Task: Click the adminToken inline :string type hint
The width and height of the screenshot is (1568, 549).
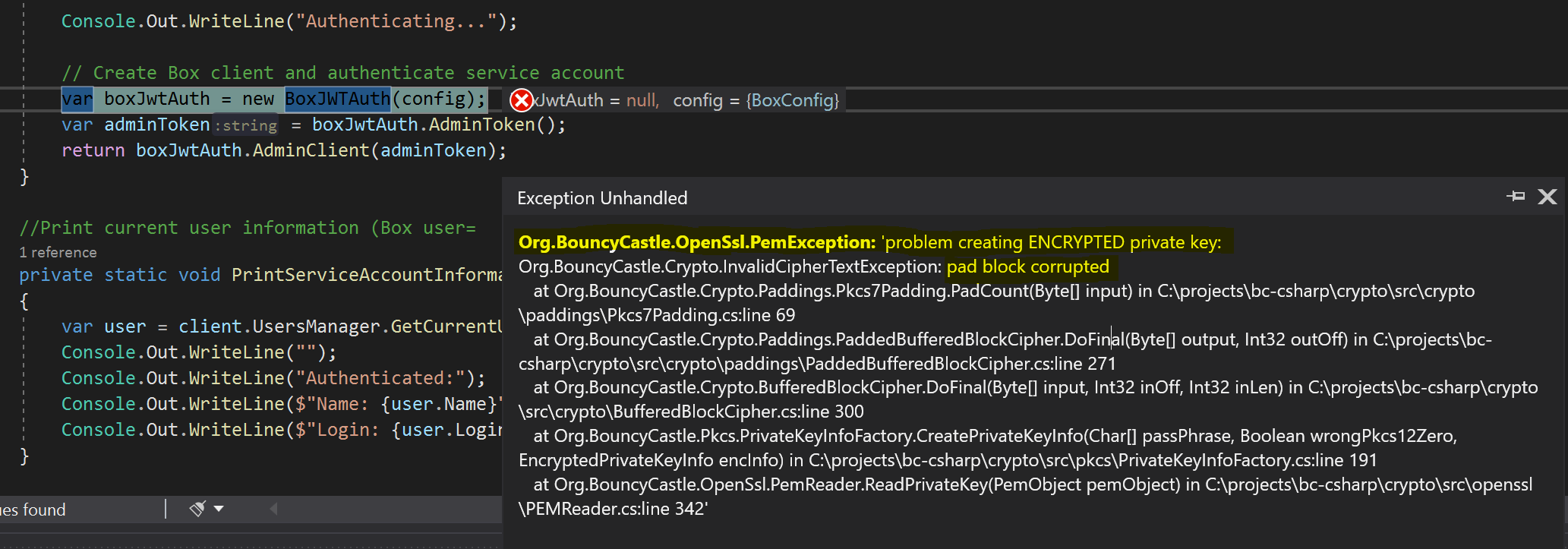Action: (245, 125)
